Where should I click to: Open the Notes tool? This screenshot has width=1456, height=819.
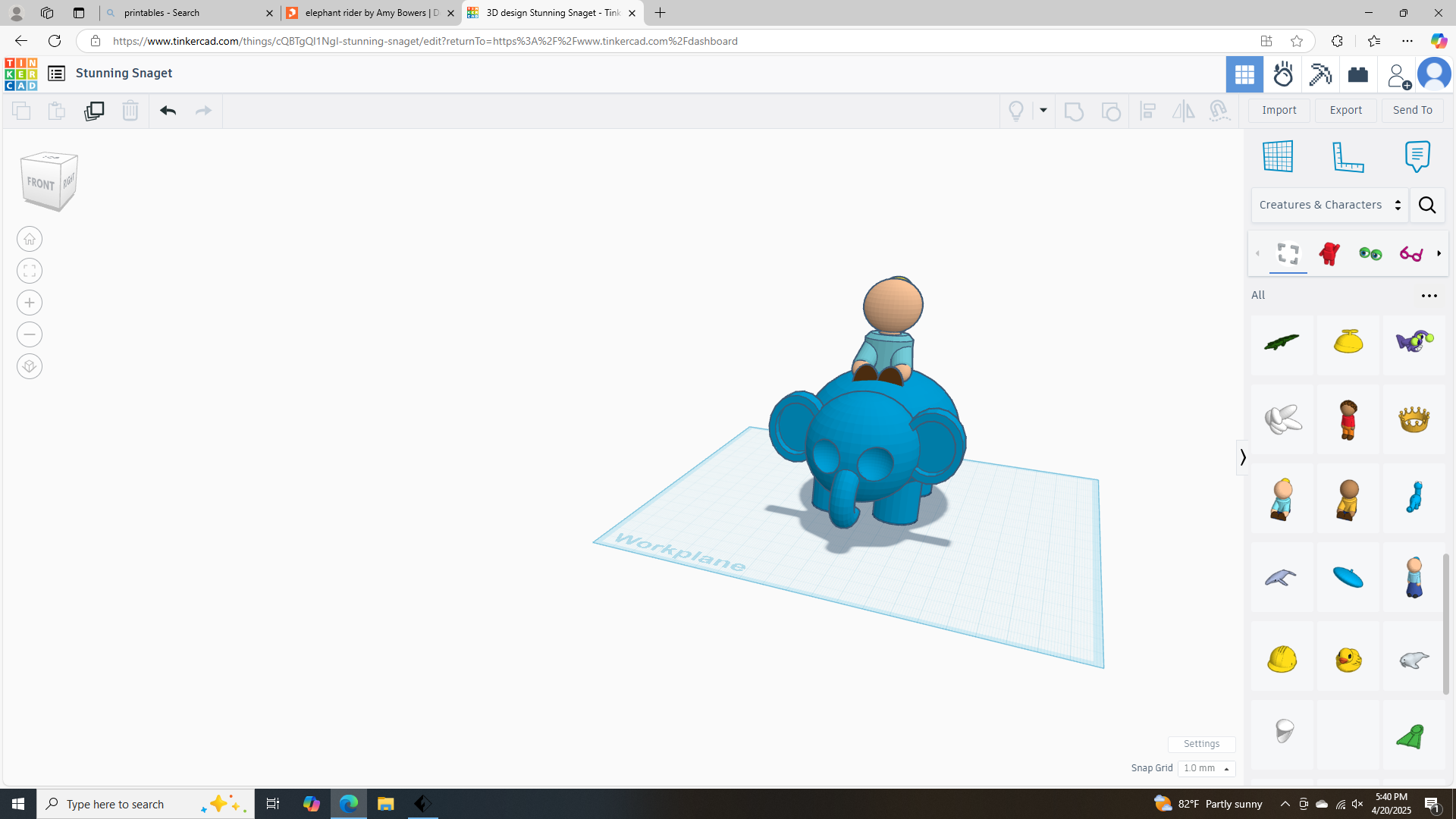pos(1417,156)
